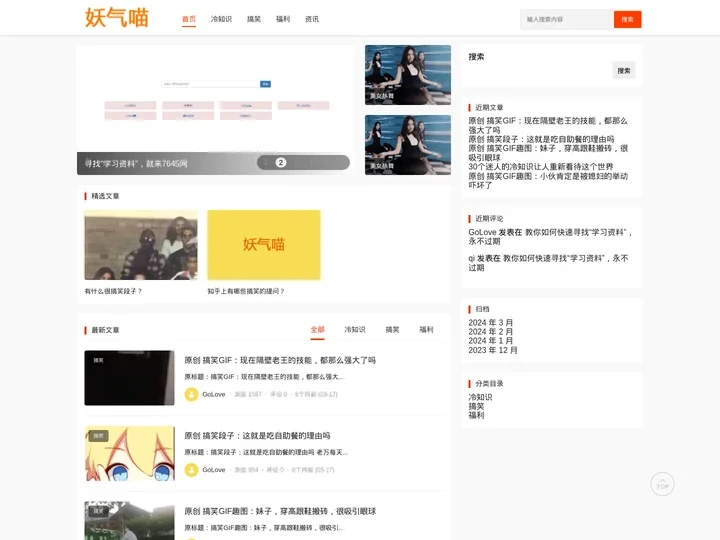This screenshot has height=540, width=720.
Task: Click the orange 搜索 button in header
Action: point(627,19)
